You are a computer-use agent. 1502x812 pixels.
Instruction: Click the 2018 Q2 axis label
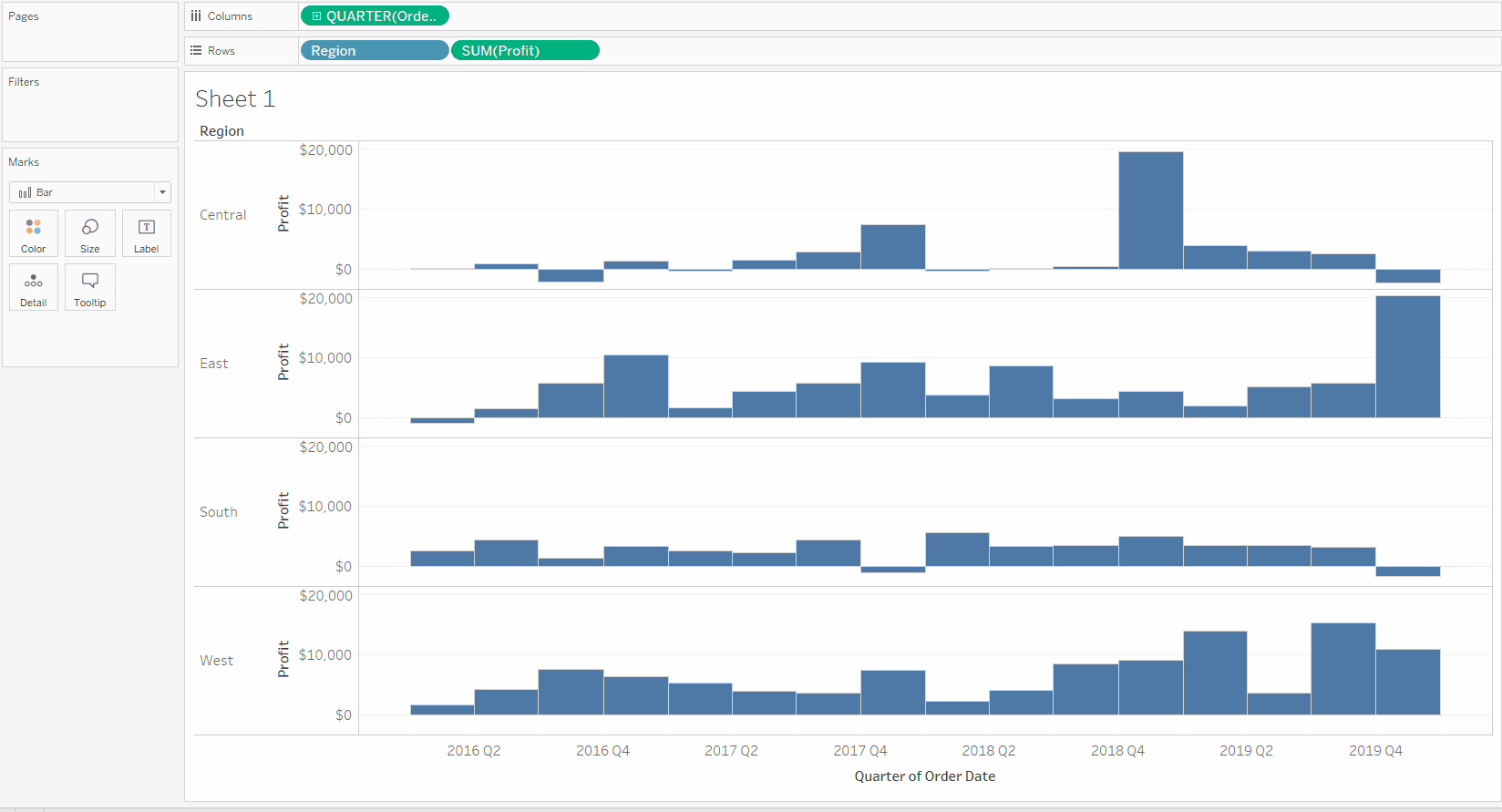click(x=989, y=751)
